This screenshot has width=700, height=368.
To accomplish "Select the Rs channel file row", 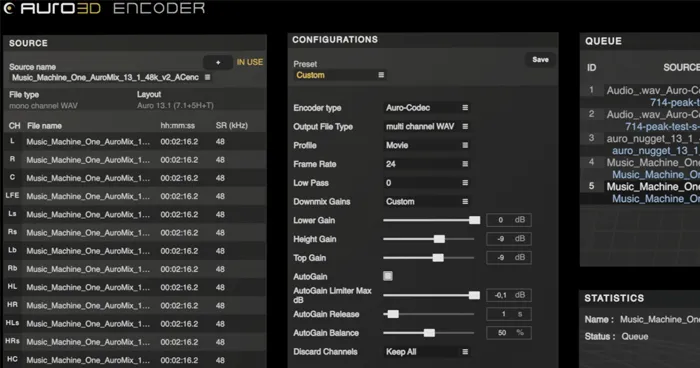I will (x=135, y=233).
